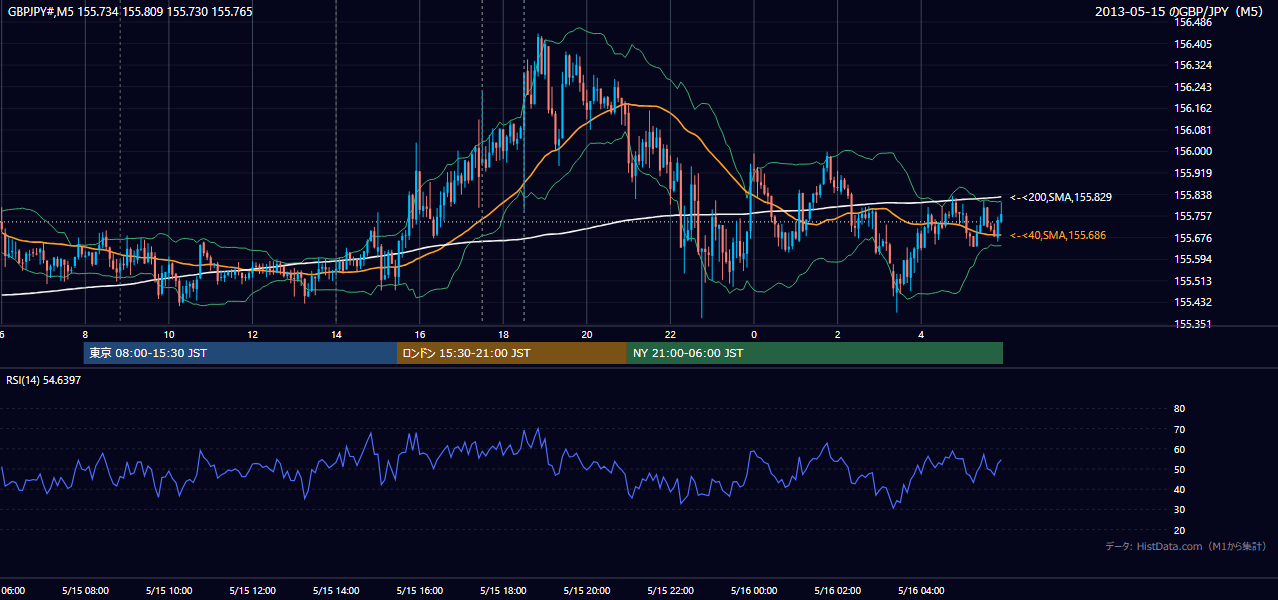Screen dimensions: 1278x600
Task: Click the 156.243 price axis label
Action: coord(1193,87)
